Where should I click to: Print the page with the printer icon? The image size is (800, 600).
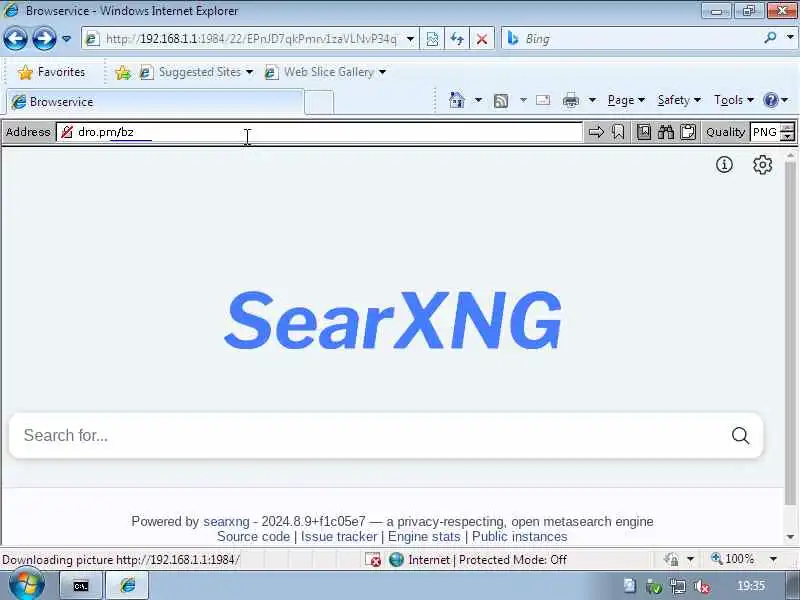(570, 101)
